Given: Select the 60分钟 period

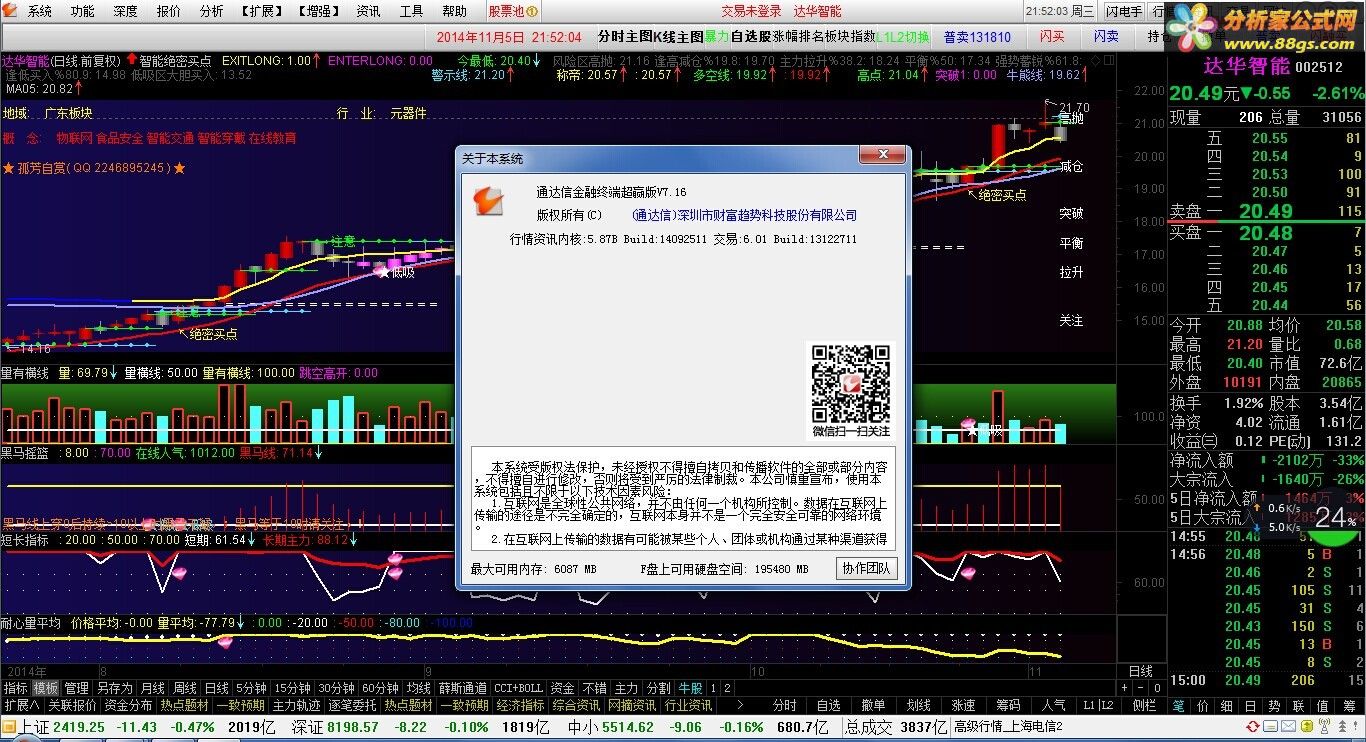Looking at the screenshot, I should (380, 689).
